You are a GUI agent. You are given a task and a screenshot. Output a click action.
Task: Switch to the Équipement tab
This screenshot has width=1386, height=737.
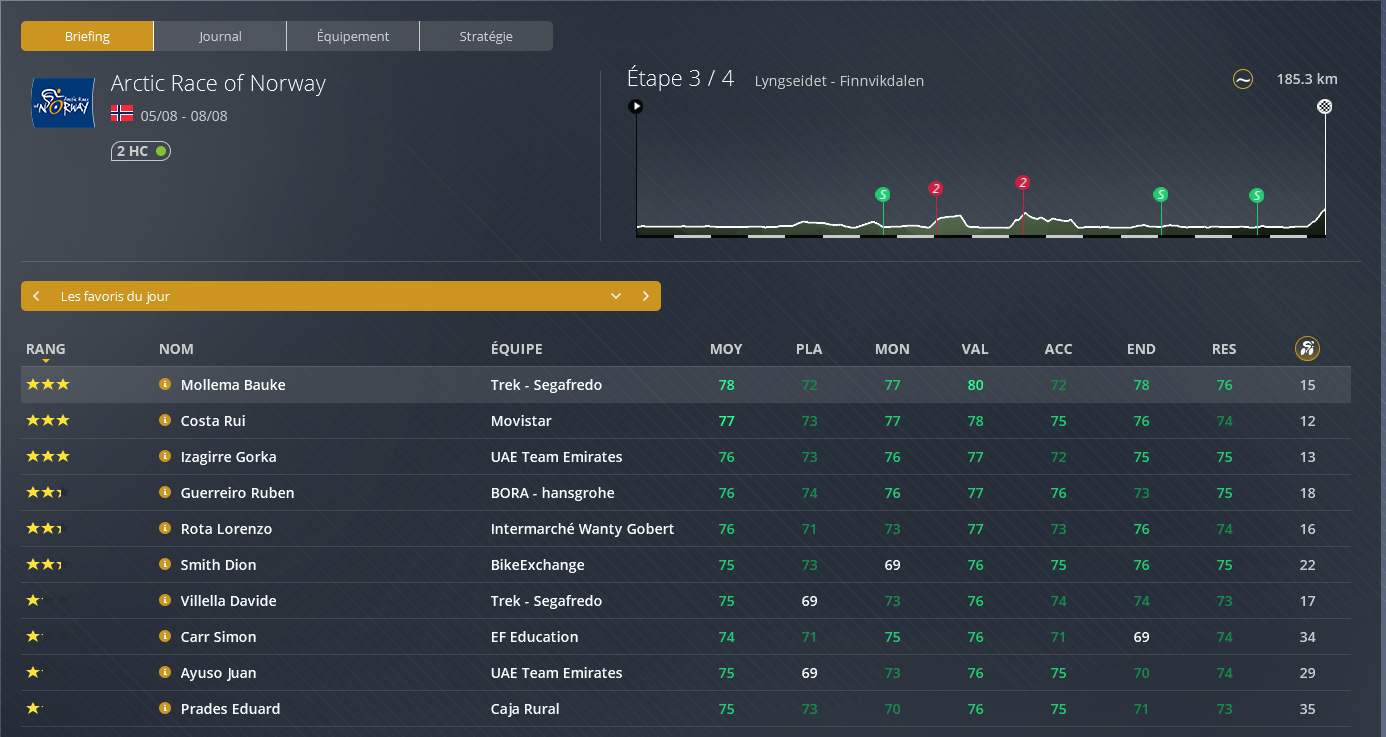pos(353,36)
